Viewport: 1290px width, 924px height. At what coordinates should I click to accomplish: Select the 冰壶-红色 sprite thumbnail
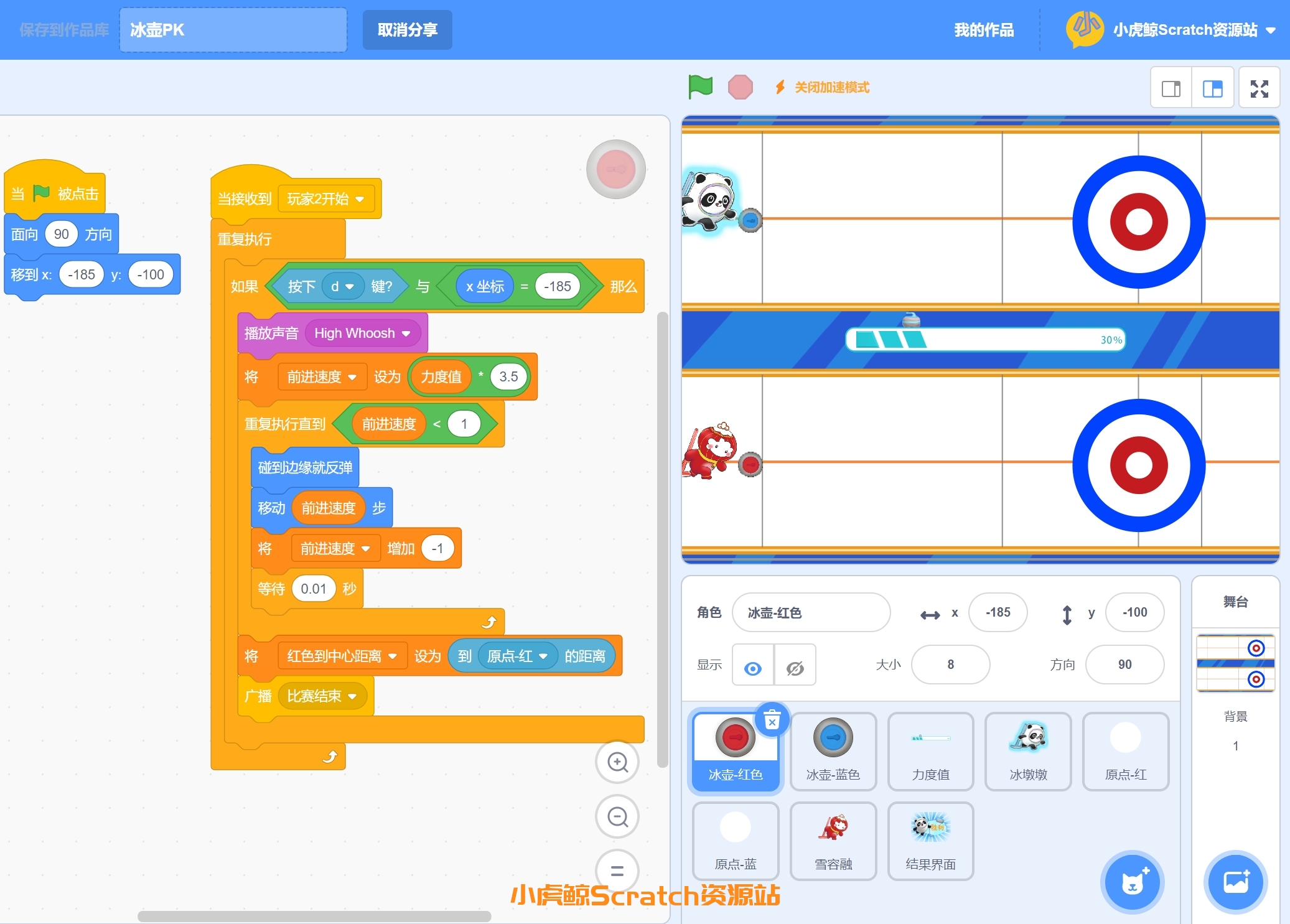pos(735,752)
